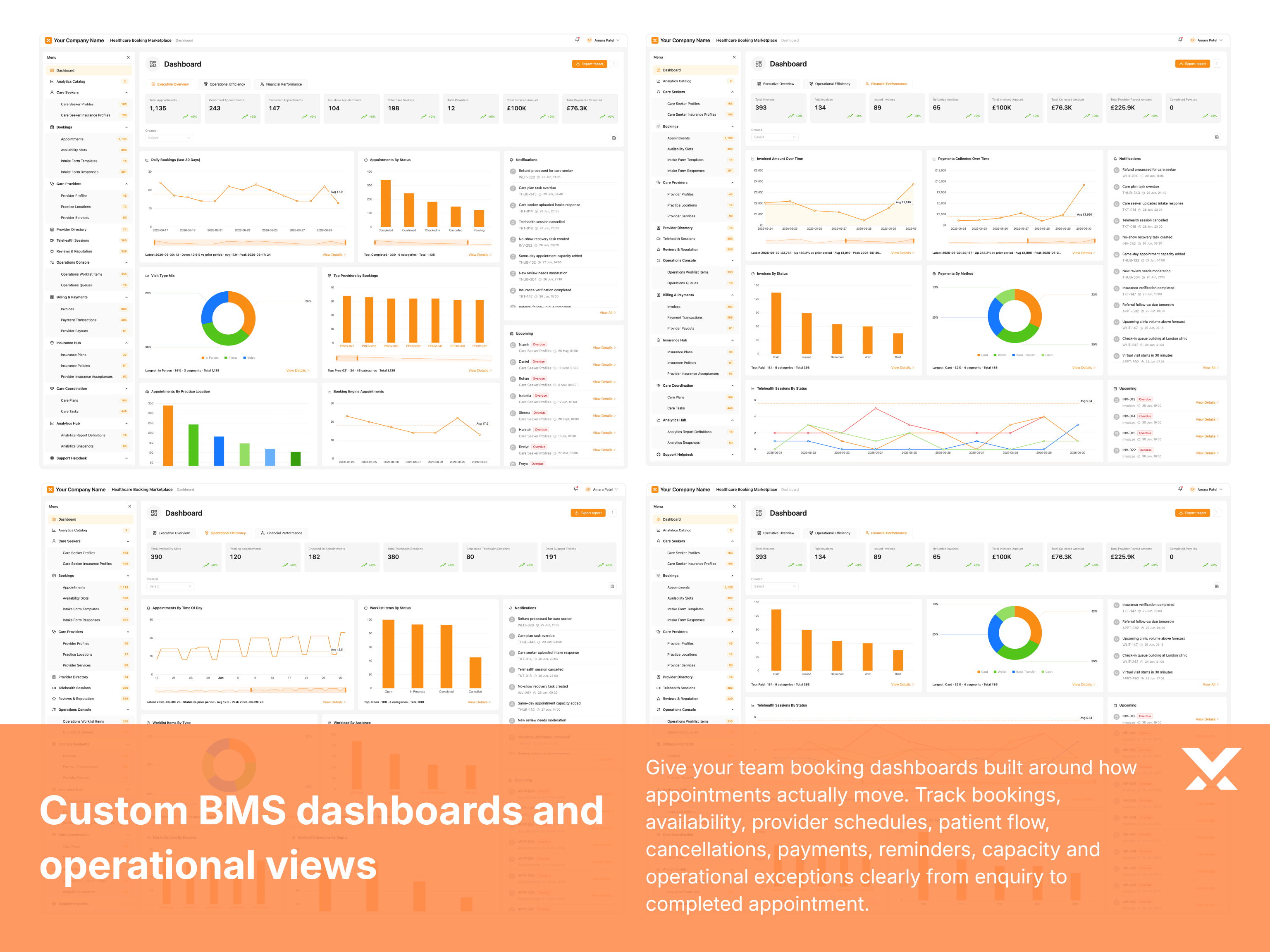Click Care Providers stethoscope icon, Executive Overview screenshot sidebar
The height and width of the screenshot is (952, 1270).
pos(52,183)
